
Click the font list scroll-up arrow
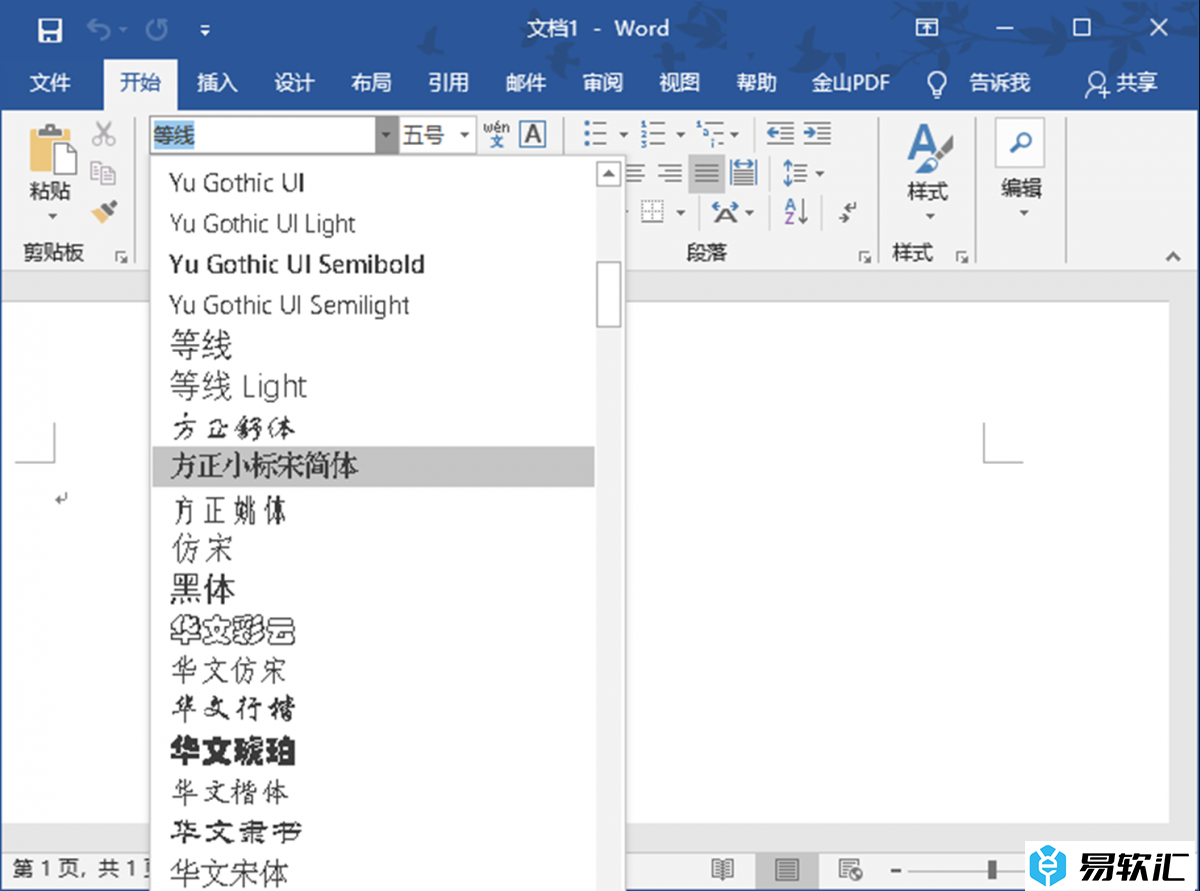point(608,175)
